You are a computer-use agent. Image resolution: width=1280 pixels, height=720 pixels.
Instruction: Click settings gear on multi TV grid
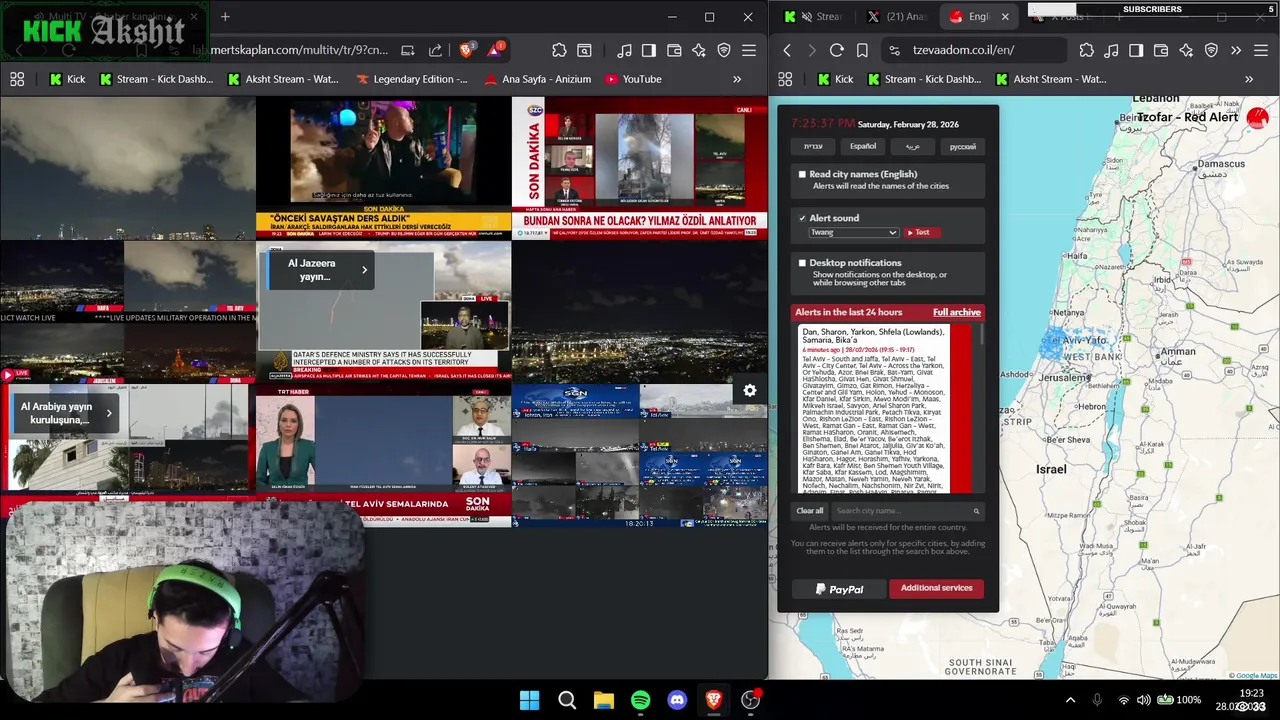pyautogui.click(x=749, y=391)
